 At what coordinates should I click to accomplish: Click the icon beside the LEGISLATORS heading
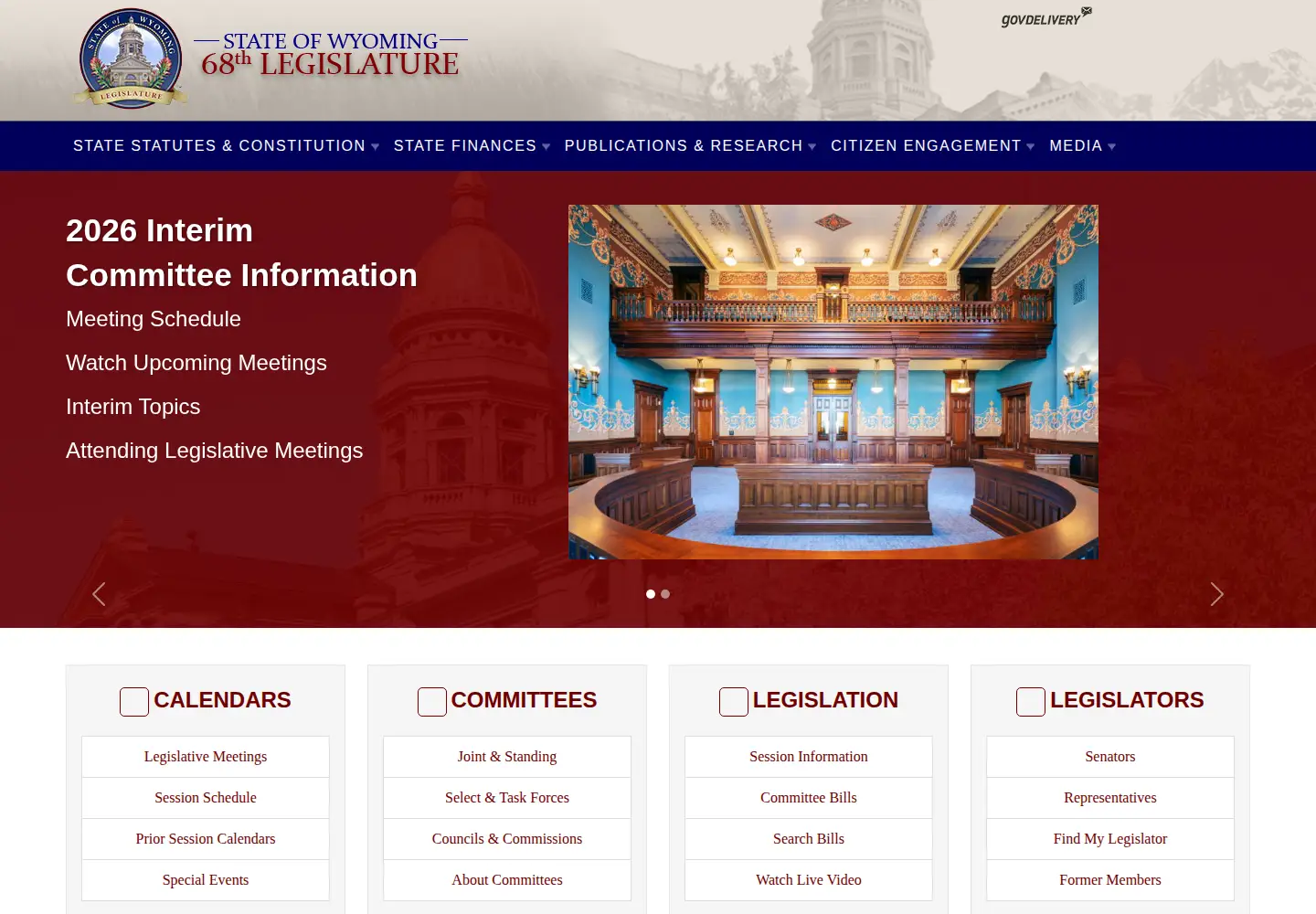1031,701
